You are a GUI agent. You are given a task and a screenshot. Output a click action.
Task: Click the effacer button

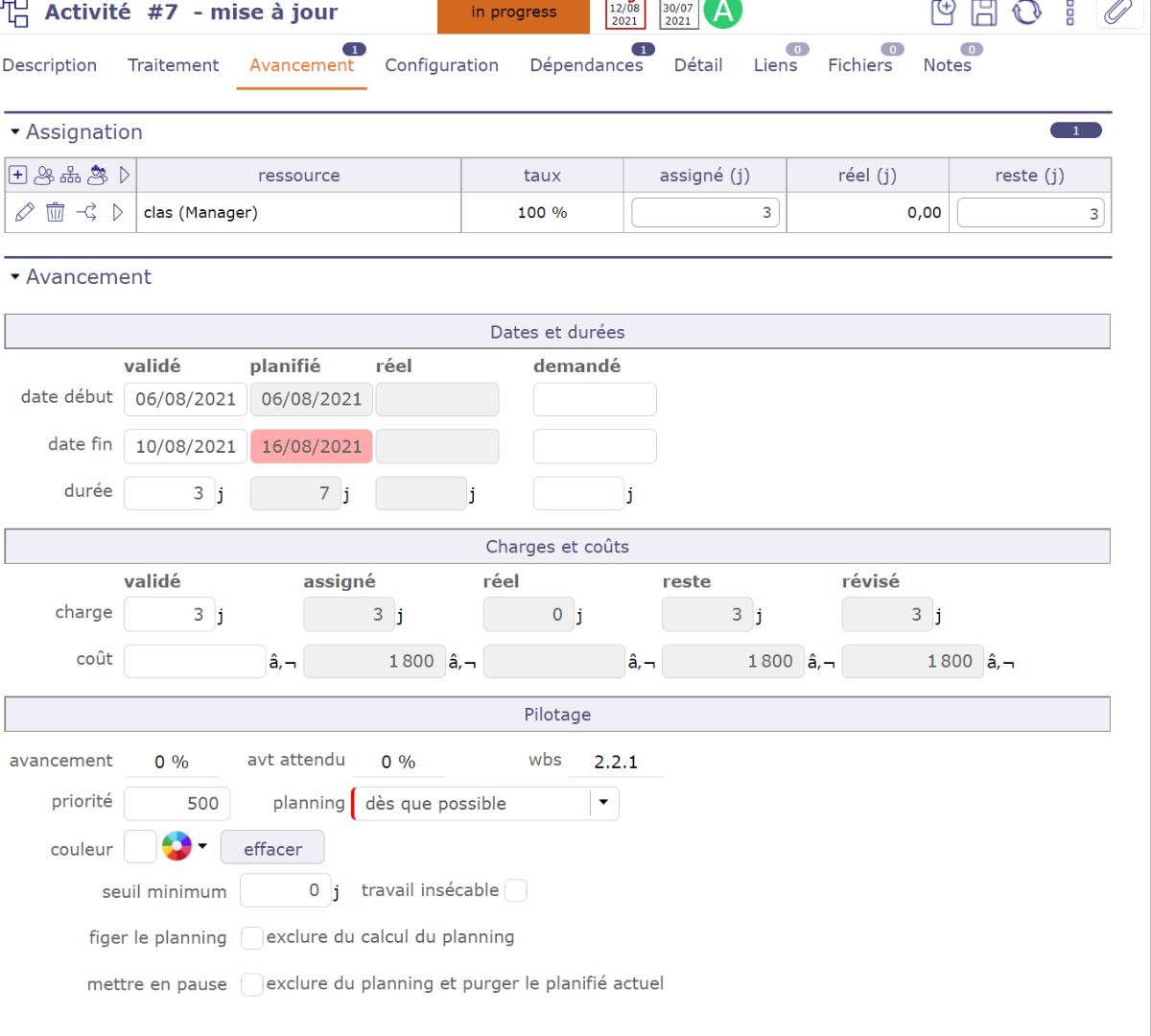click(272, 849)
